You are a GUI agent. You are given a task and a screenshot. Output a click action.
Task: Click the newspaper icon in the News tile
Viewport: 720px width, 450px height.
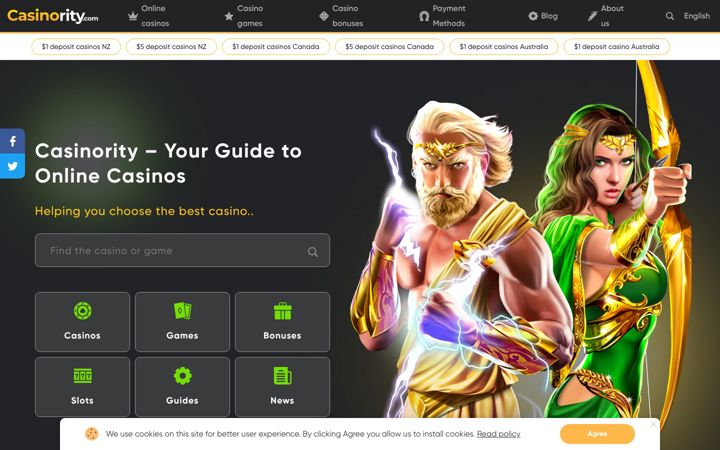point(282,376)
